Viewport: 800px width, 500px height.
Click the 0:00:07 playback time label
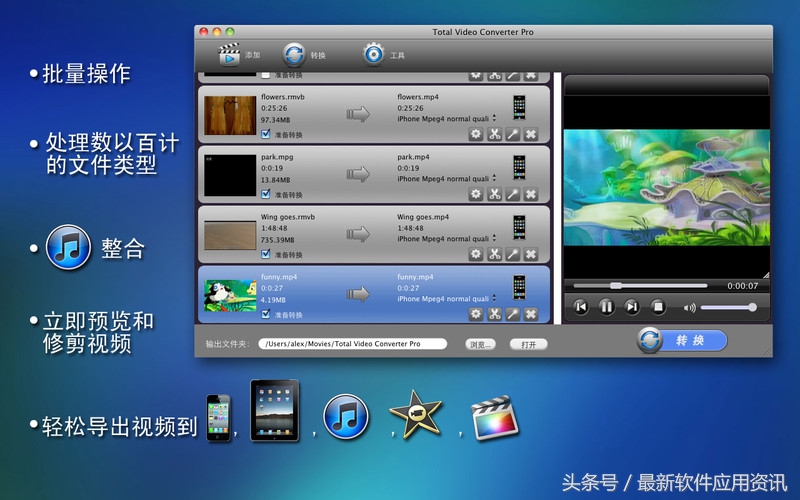click(x=742, y=286)
